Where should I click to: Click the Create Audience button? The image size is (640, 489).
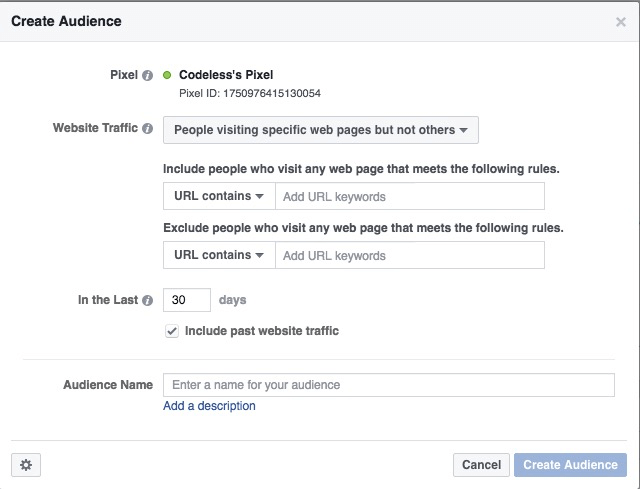coord(570,465)
